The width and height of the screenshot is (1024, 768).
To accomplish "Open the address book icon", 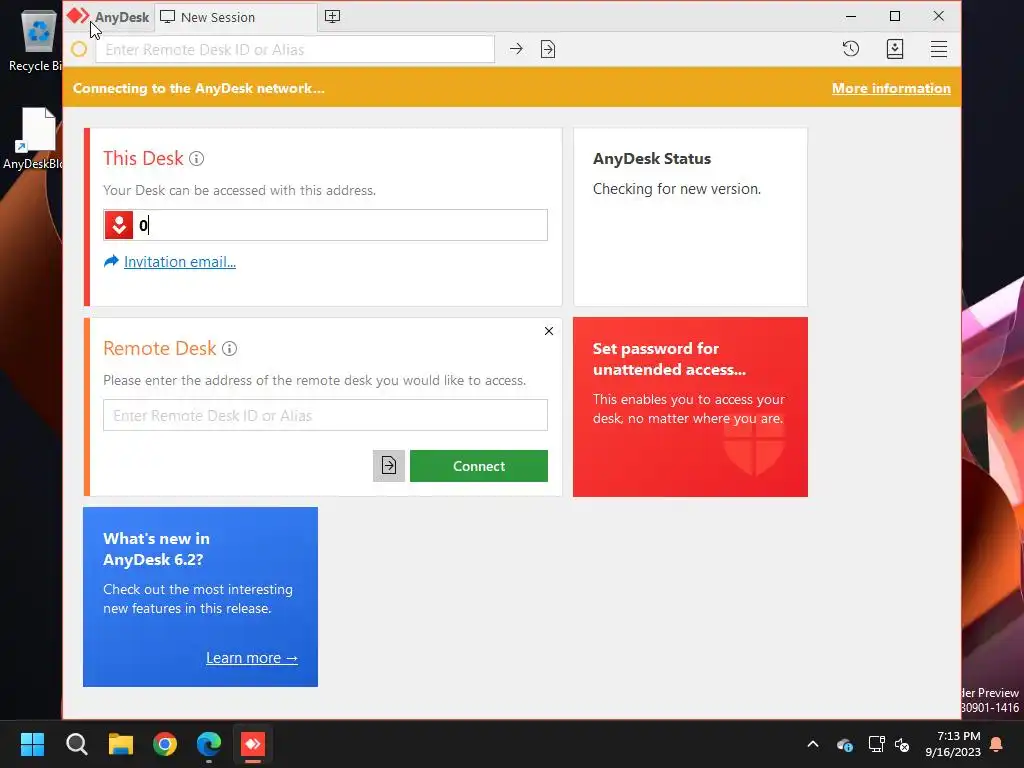I will 895,49.
